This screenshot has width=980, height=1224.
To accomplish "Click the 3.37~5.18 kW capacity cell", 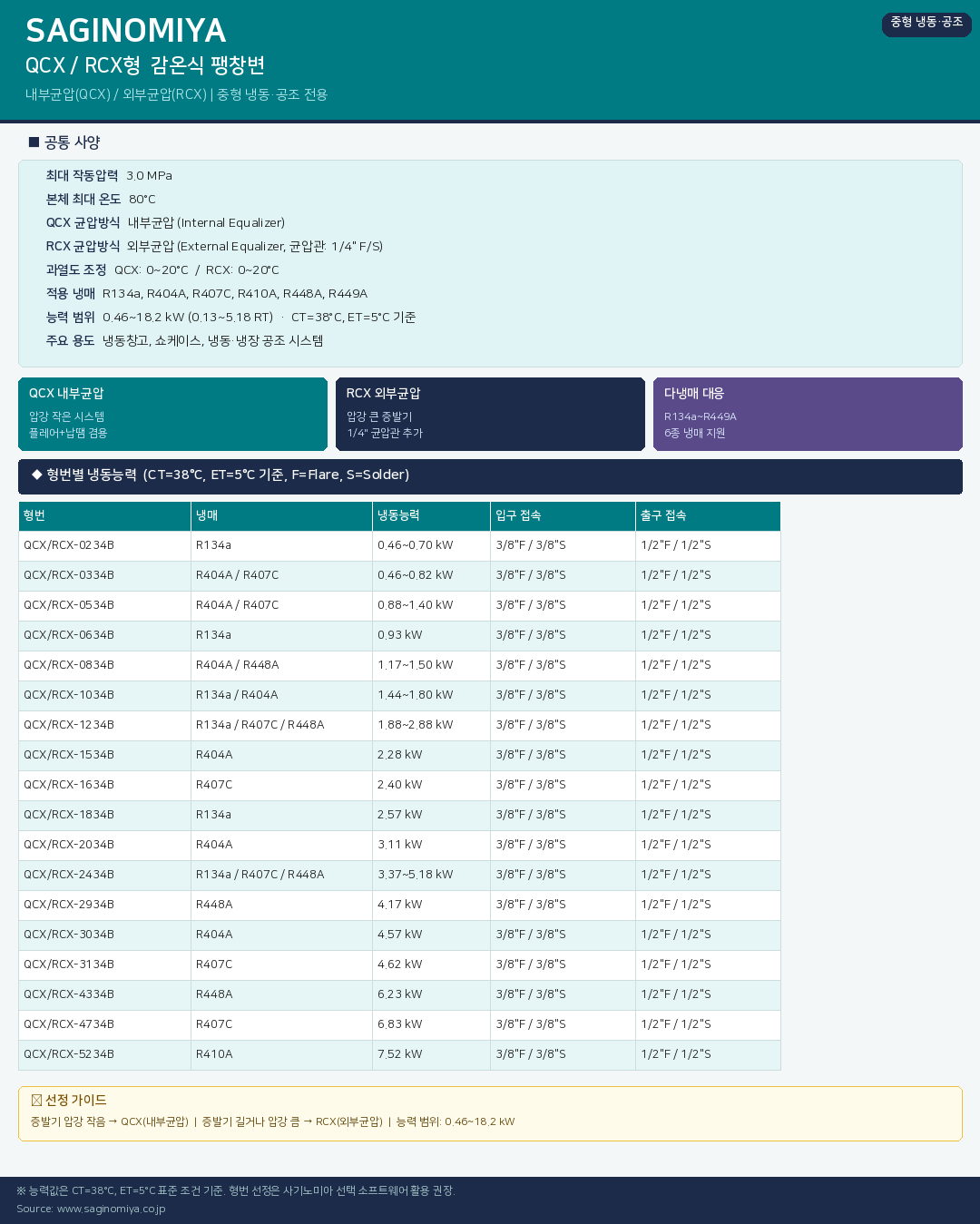I will pyautogui.click(x=431, y=875).
